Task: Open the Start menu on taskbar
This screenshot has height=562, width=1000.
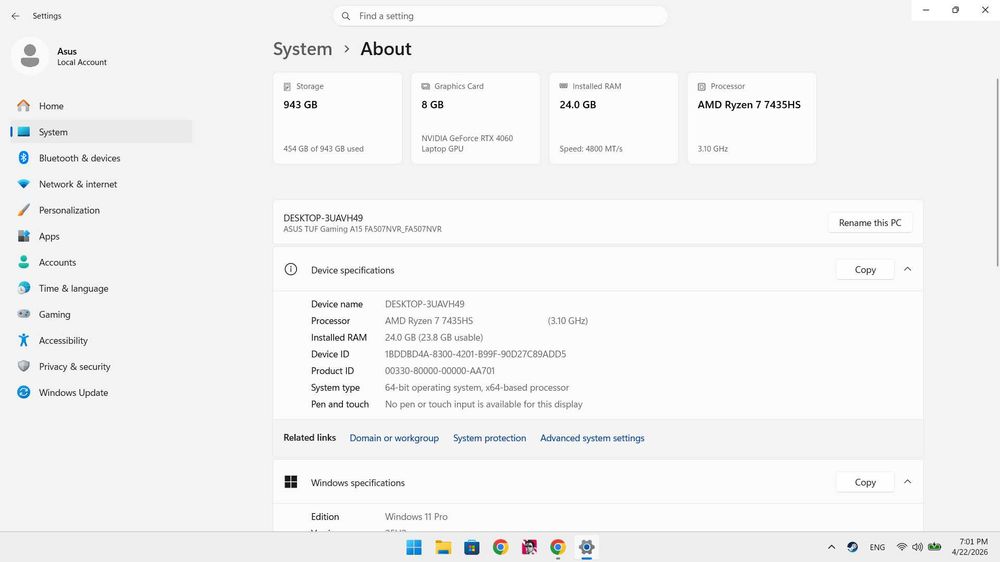Action: click(x=414, y=547)
